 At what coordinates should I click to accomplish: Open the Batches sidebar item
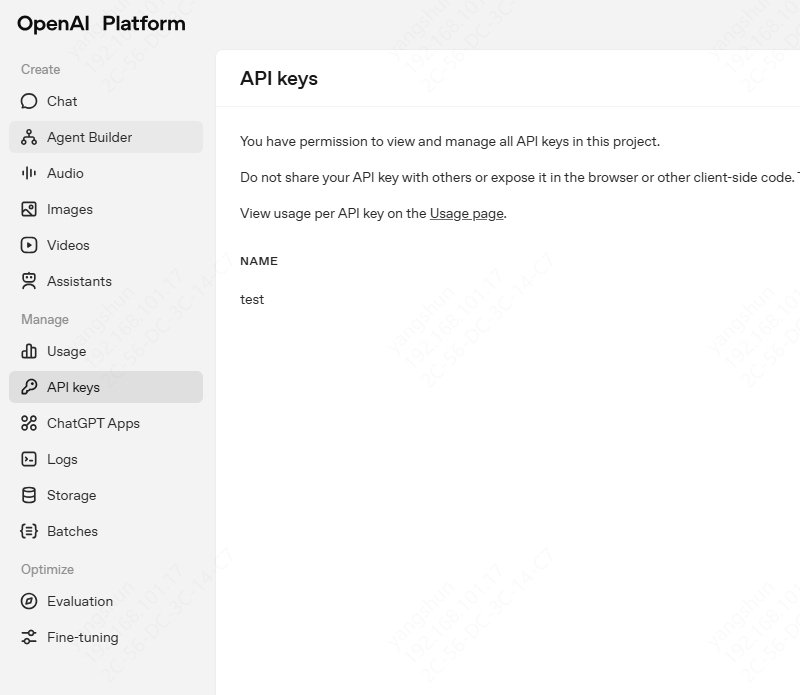(72, 531)
